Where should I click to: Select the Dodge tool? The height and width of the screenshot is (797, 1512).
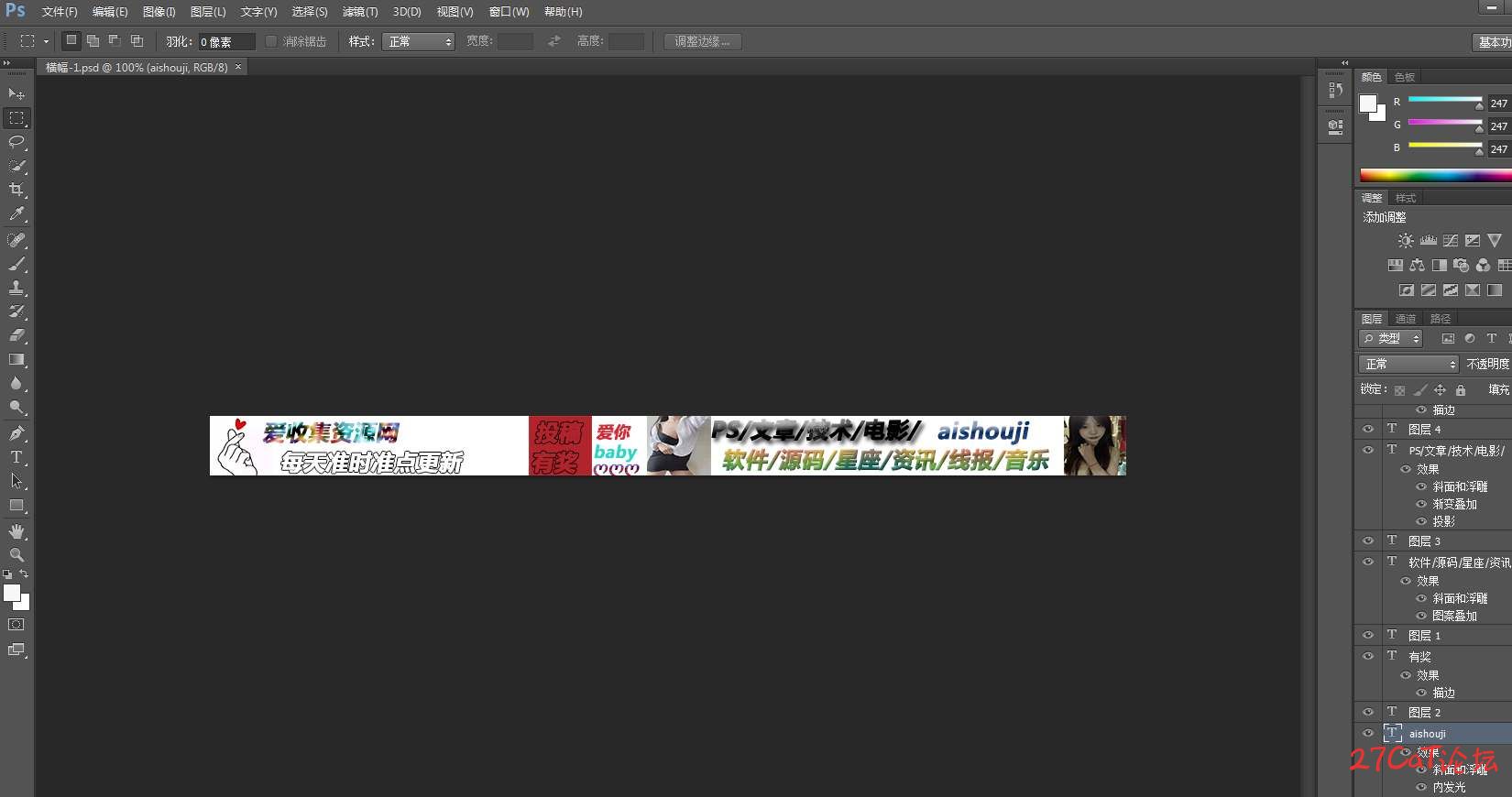click(16, 407)
